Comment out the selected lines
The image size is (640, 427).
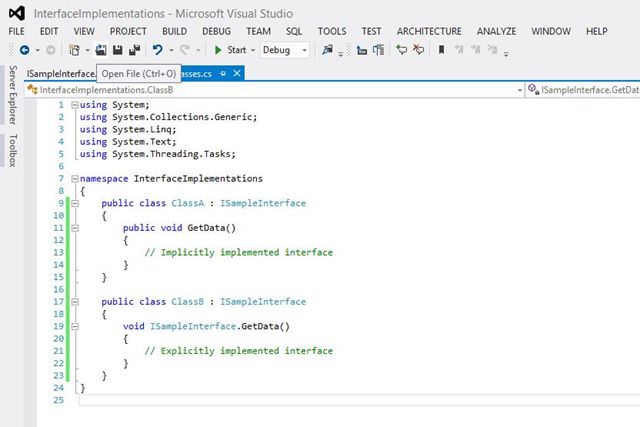point(402,50)
